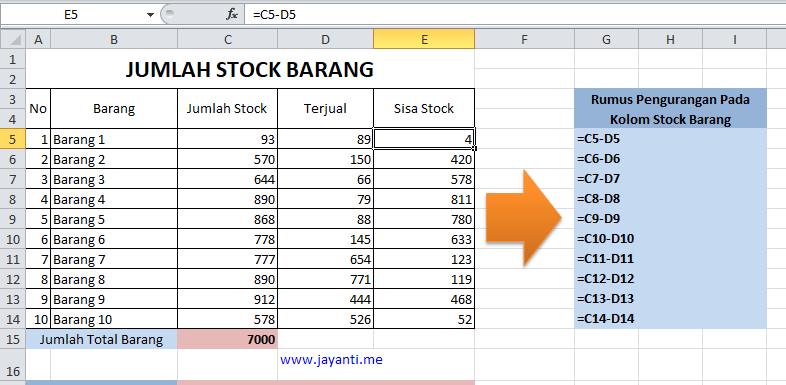Select the Barang 7 cell
This screenshot has height=385, width=786.
pyautogui.click(x=114, y=259)
